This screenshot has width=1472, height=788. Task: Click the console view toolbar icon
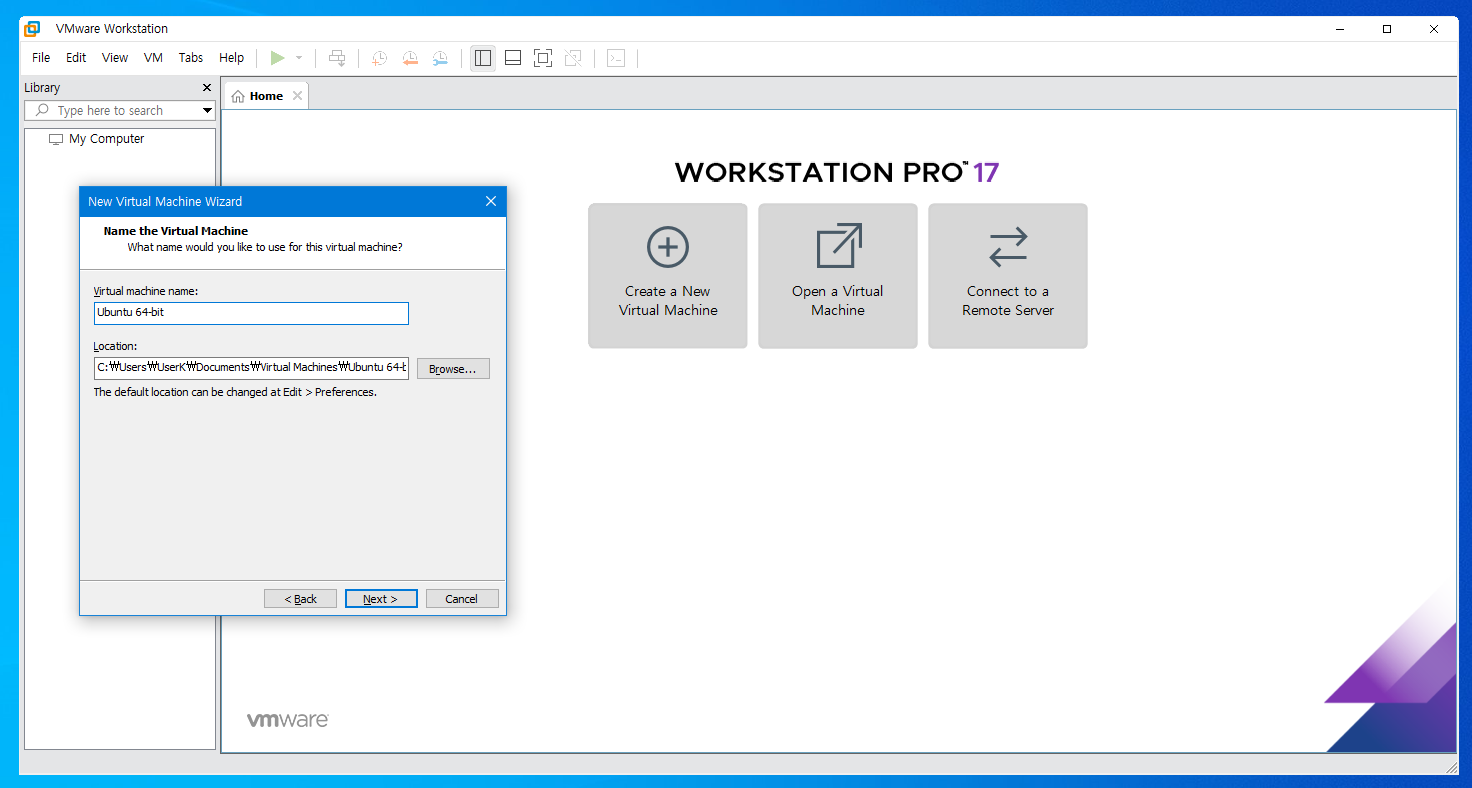click(x=616, y=58)
